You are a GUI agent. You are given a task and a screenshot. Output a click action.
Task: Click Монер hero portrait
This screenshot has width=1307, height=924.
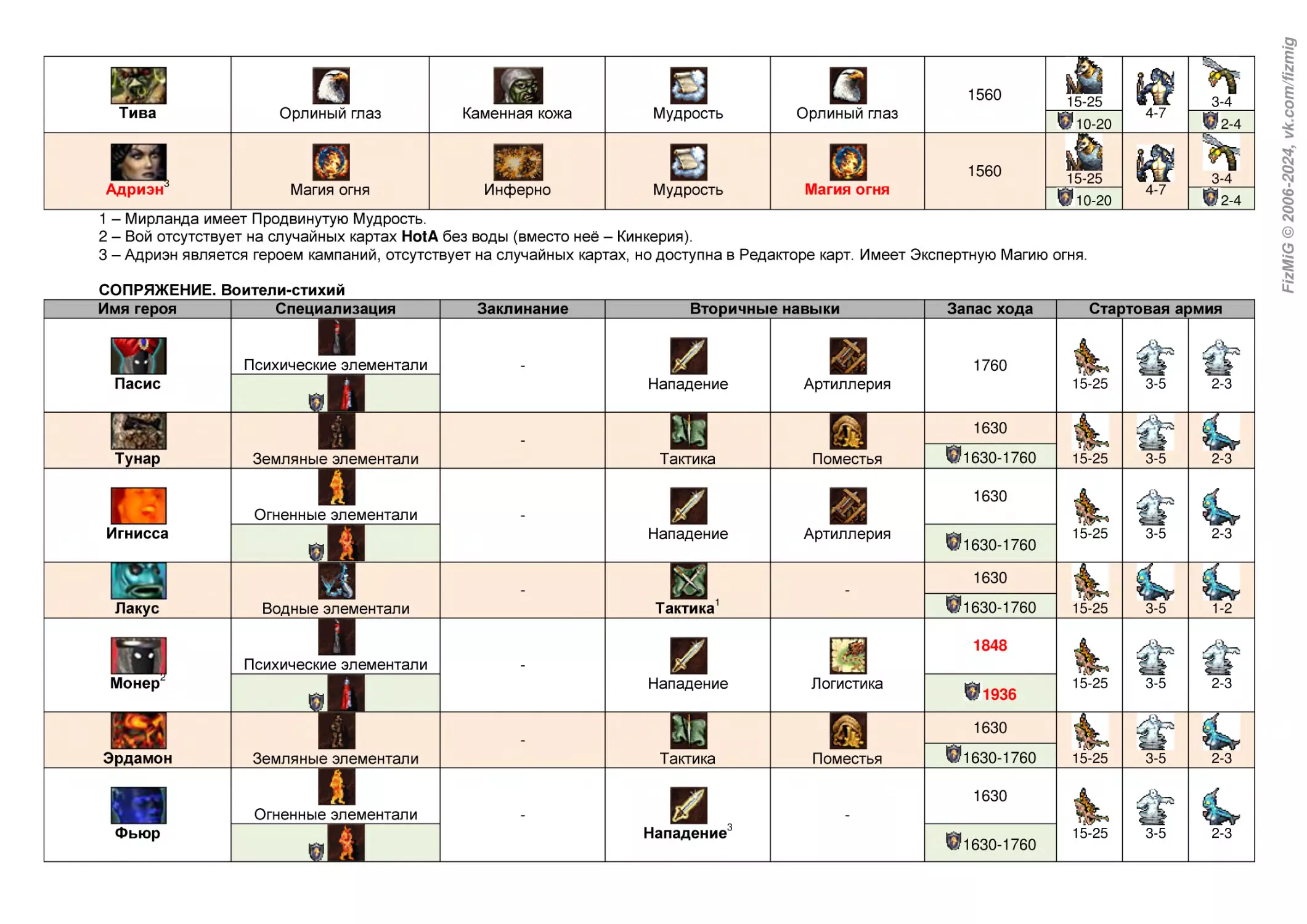click(138, 655)
